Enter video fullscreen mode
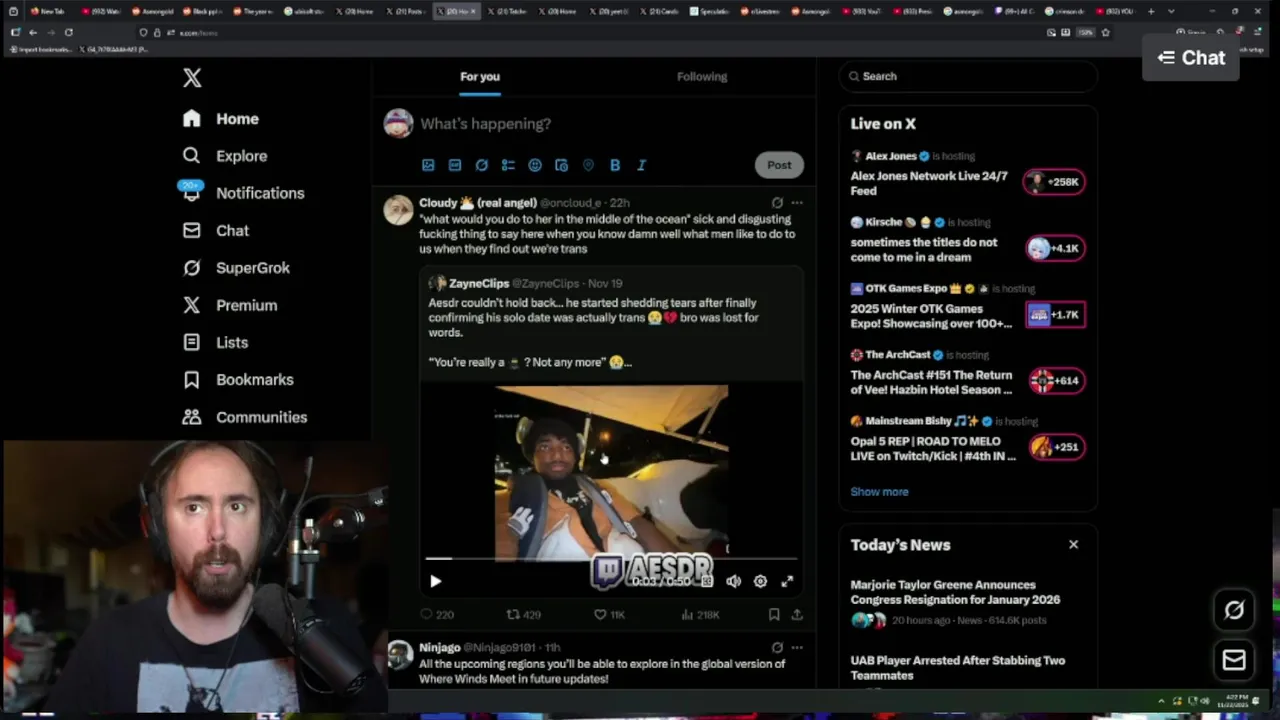This screenshot has height=720, width=1280. pyautogui.click(x=787, y=581)
